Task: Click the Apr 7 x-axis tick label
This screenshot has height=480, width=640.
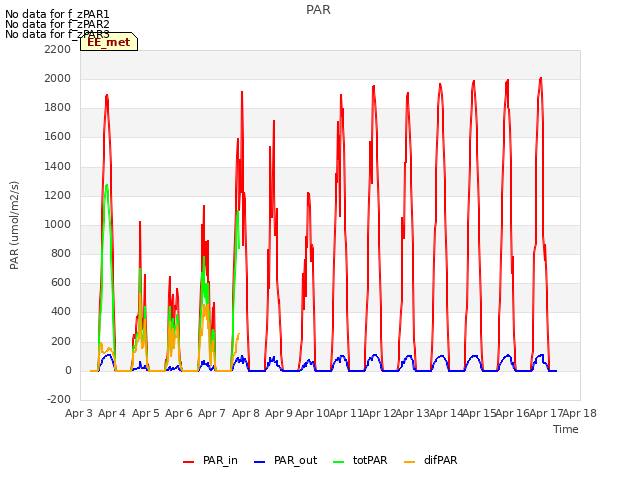Action: 212,413
